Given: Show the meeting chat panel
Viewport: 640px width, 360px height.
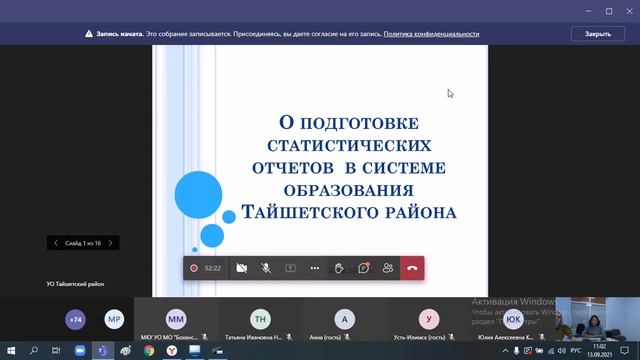Looking at the screenshot, I should (363, 268).
